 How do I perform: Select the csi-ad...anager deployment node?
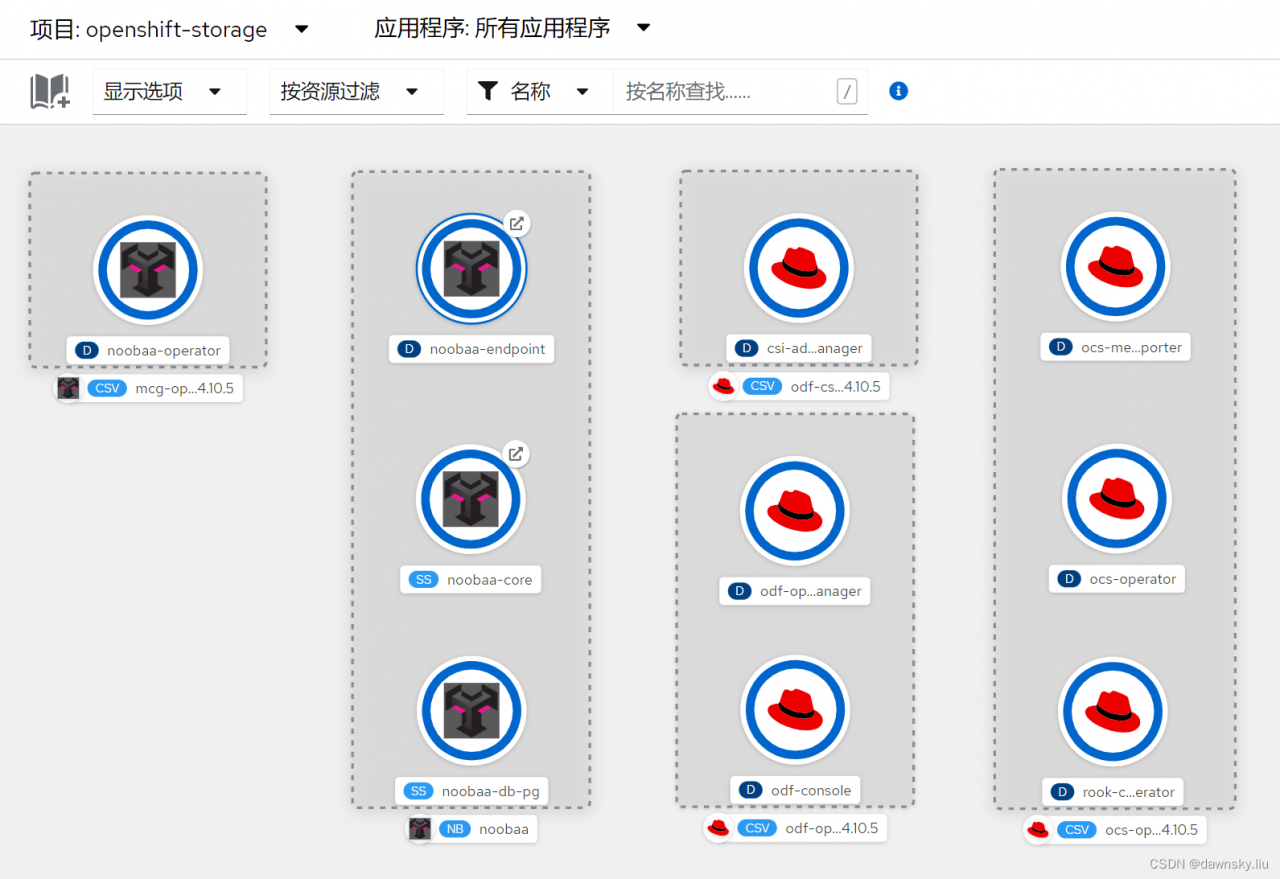coord(799,268)
